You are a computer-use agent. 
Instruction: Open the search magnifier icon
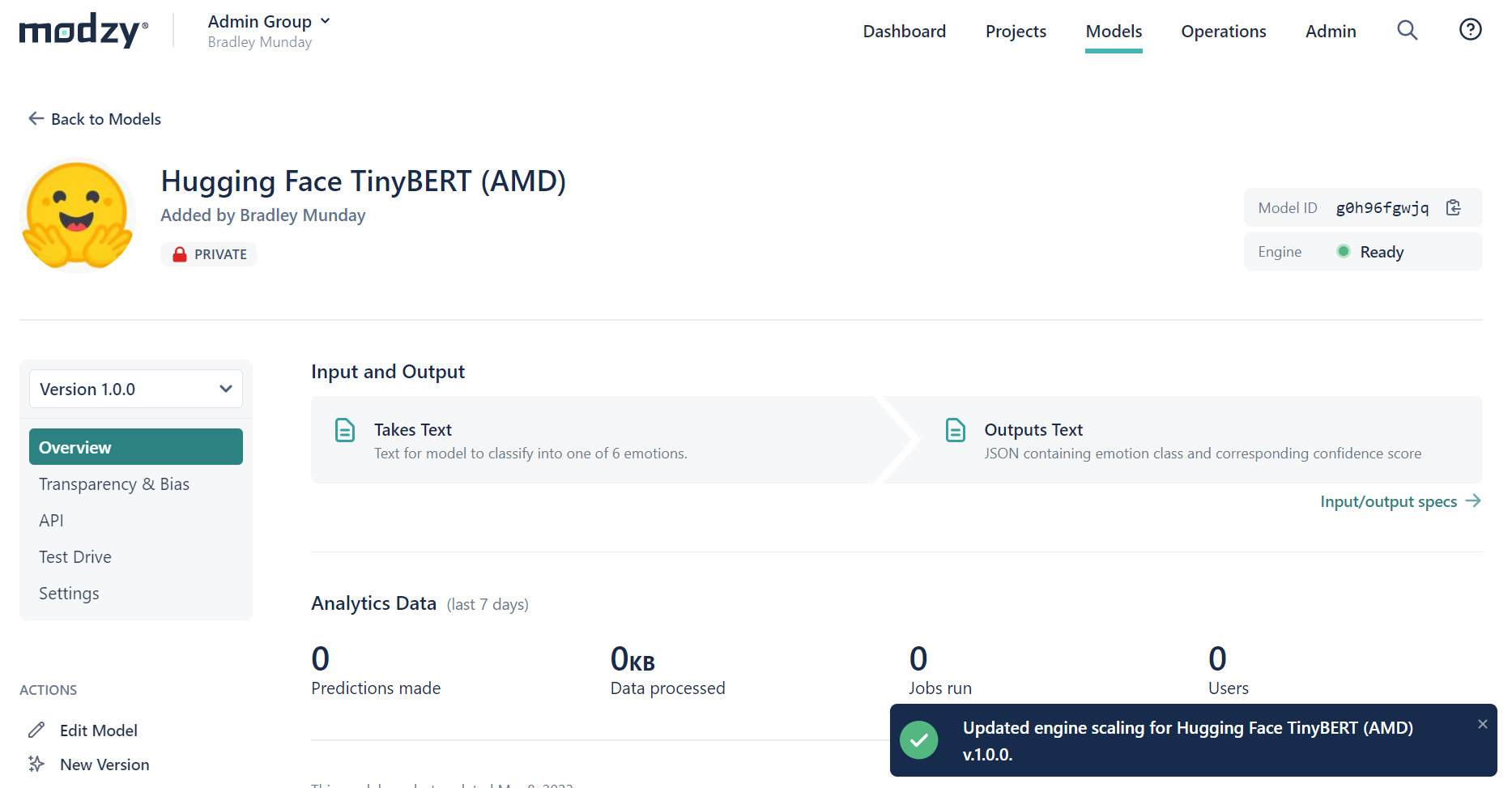(x=1408, y=31)
